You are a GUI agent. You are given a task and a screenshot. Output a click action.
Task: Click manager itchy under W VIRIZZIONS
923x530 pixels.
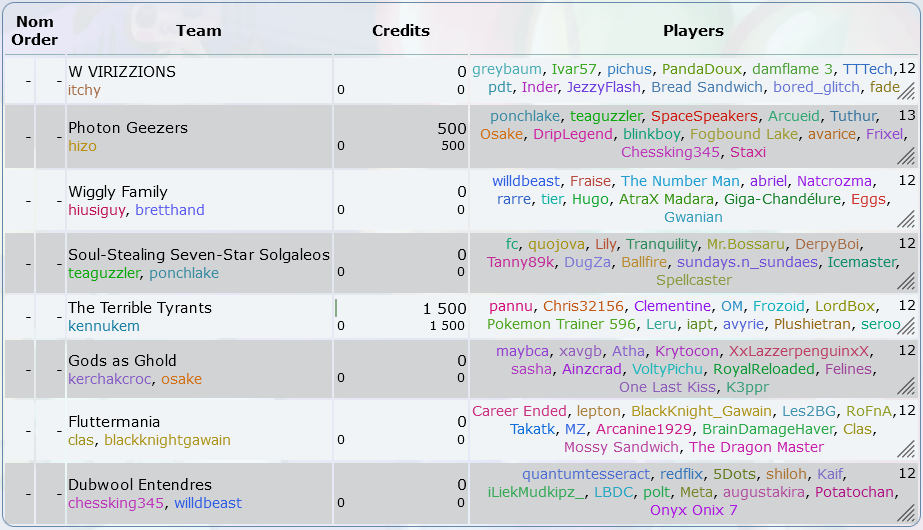84,90
